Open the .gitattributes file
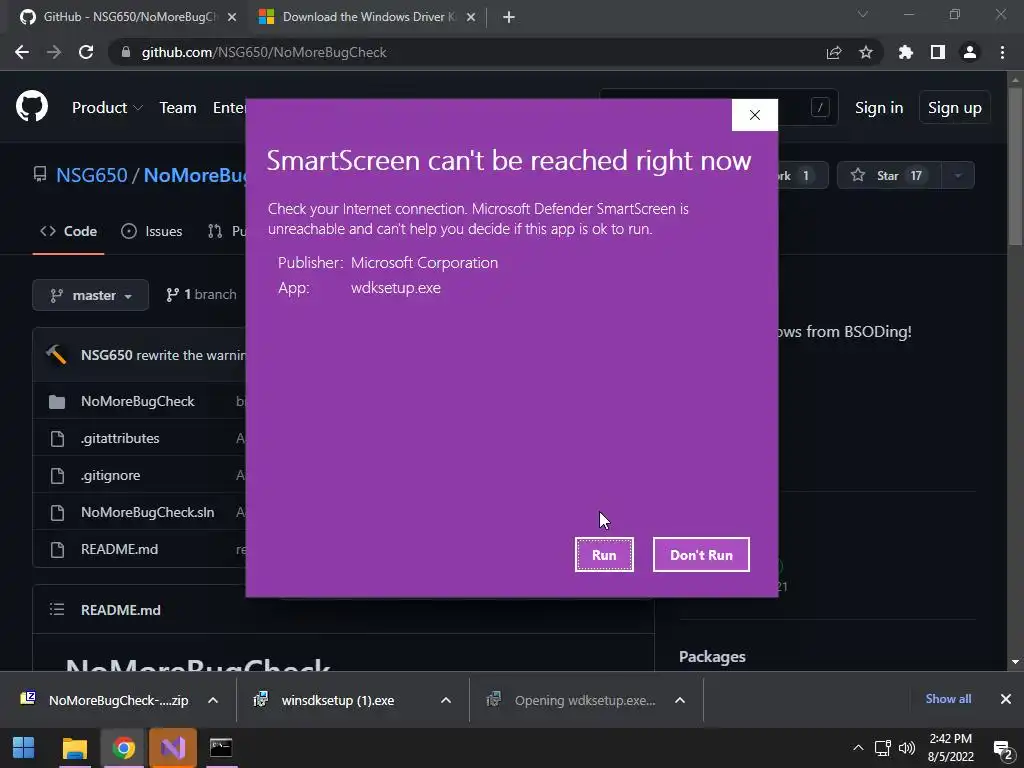This screenshot has height=768, width=1024. [120, 438]
